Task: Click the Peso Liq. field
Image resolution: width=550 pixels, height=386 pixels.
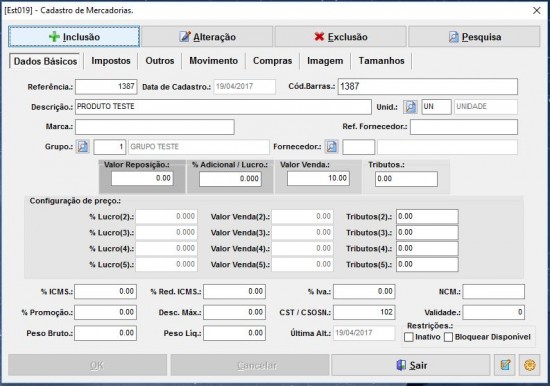Action: pos(234,333)
